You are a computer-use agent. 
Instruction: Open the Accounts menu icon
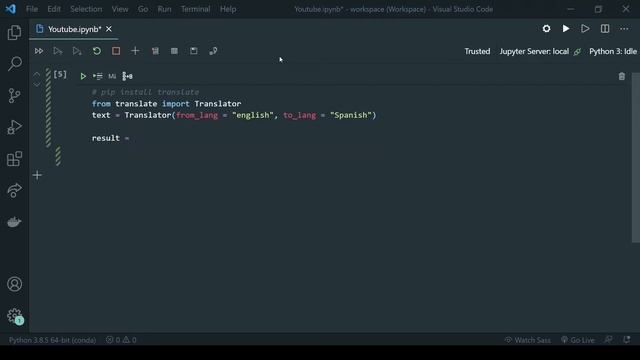tap(14, 284)
